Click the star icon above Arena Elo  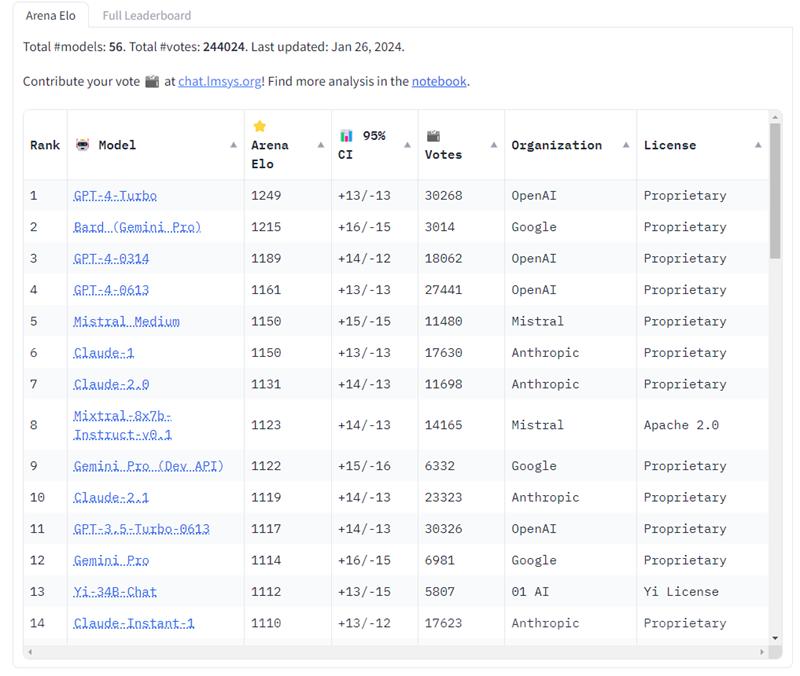pyautogui.click(x=260, y=126)
